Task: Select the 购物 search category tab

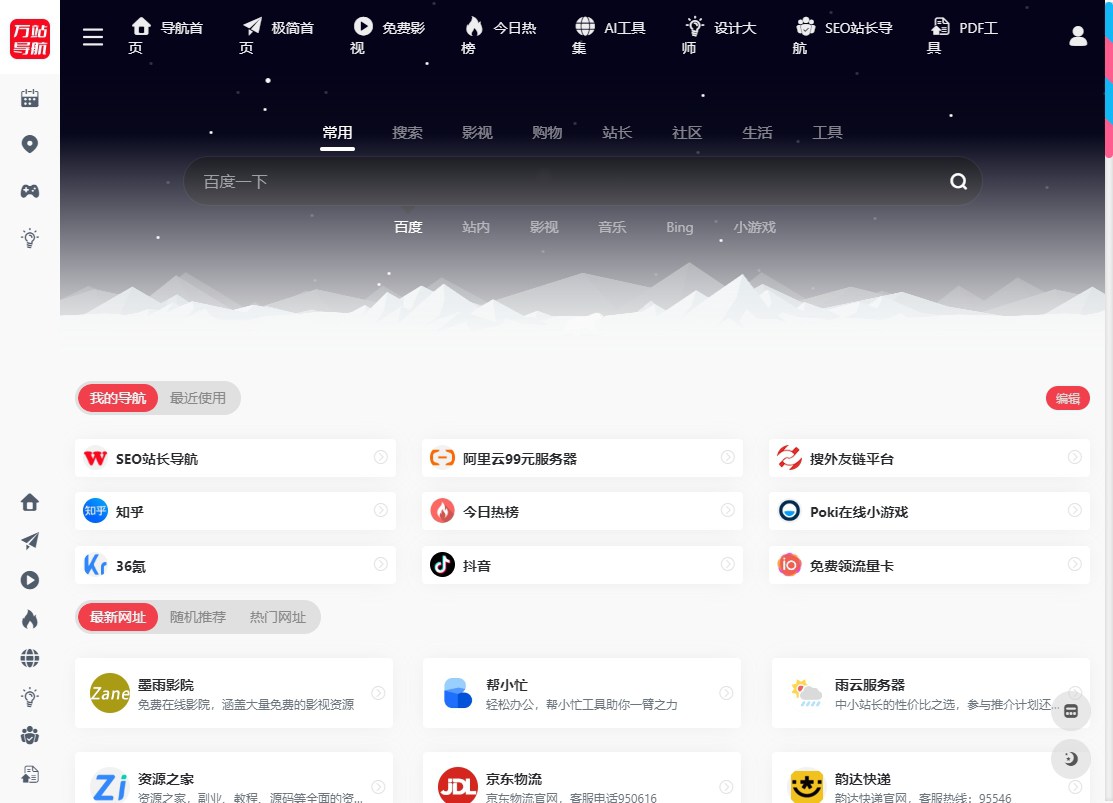Action: pyautogui.click(x=547, y=133)
